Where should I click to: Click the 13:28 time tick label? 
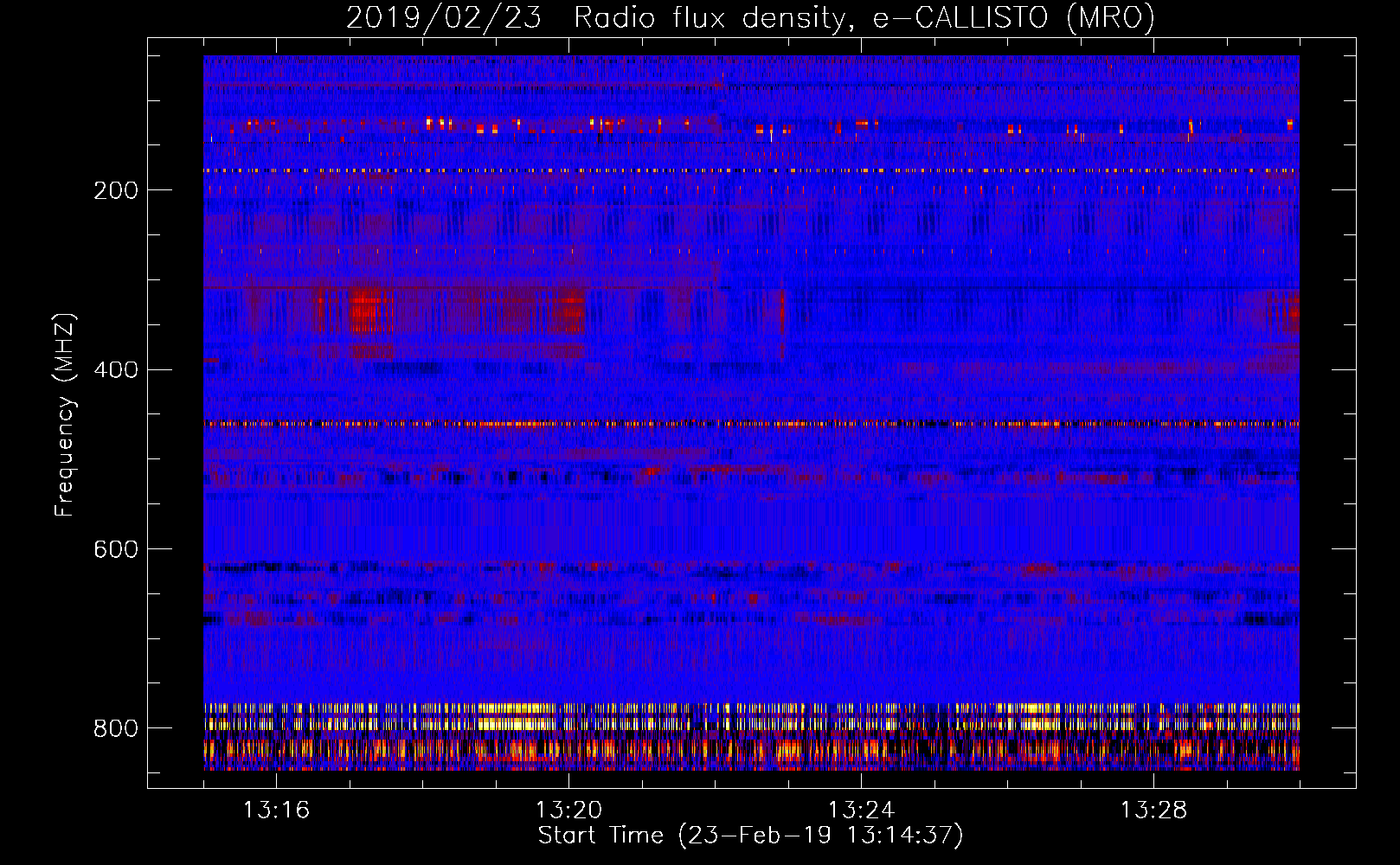[x=1153, y=810]
